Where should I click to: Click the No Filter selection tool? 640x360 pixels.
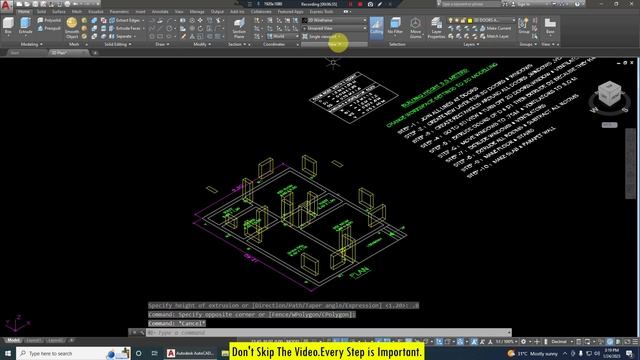[x=395, y=27]
